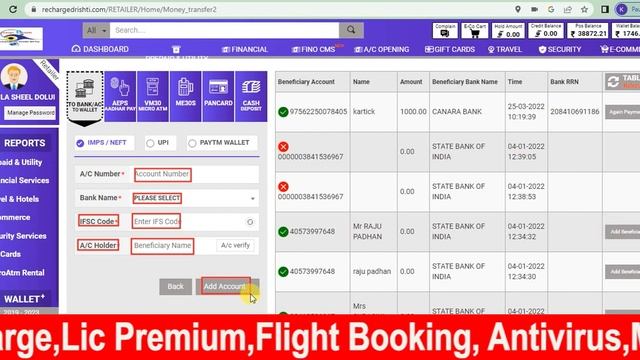Image resolution: width=640 pixels, height=360 pixels.
Task: Click the site logo
Action: (x=21, y=38)
